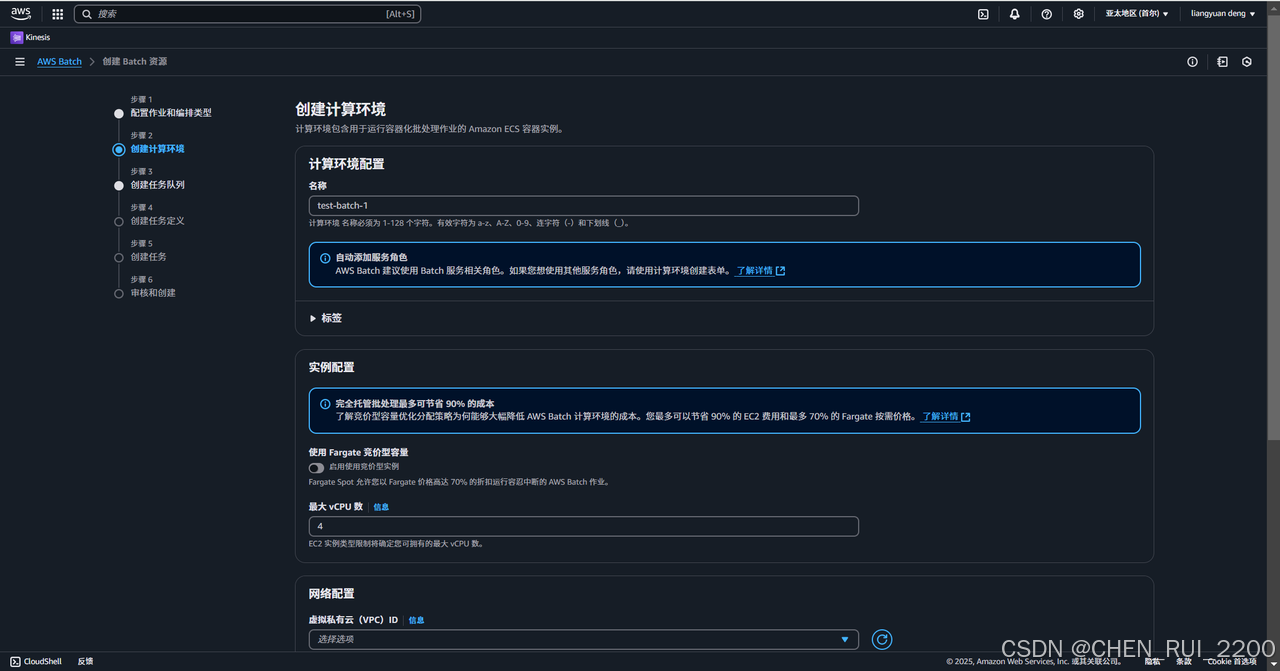Open CloudShell icon in top bar
Viewport: 1280px width, 671px height.
pos(983,14)
